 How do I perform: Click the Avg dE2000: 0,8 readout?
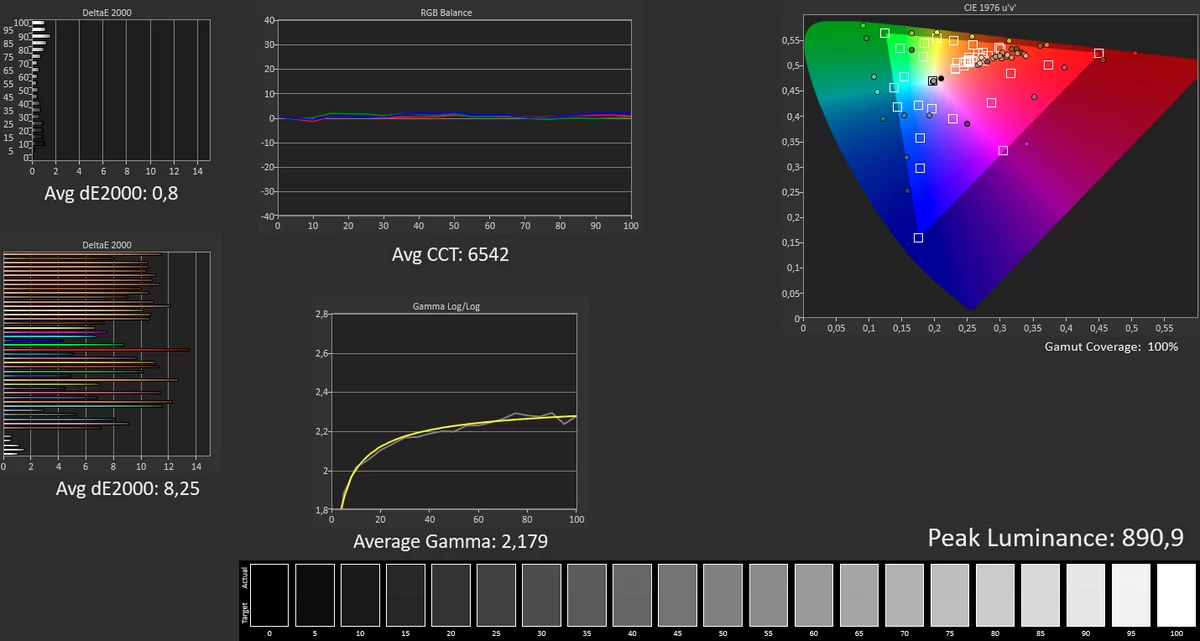(x=111, y=194)
